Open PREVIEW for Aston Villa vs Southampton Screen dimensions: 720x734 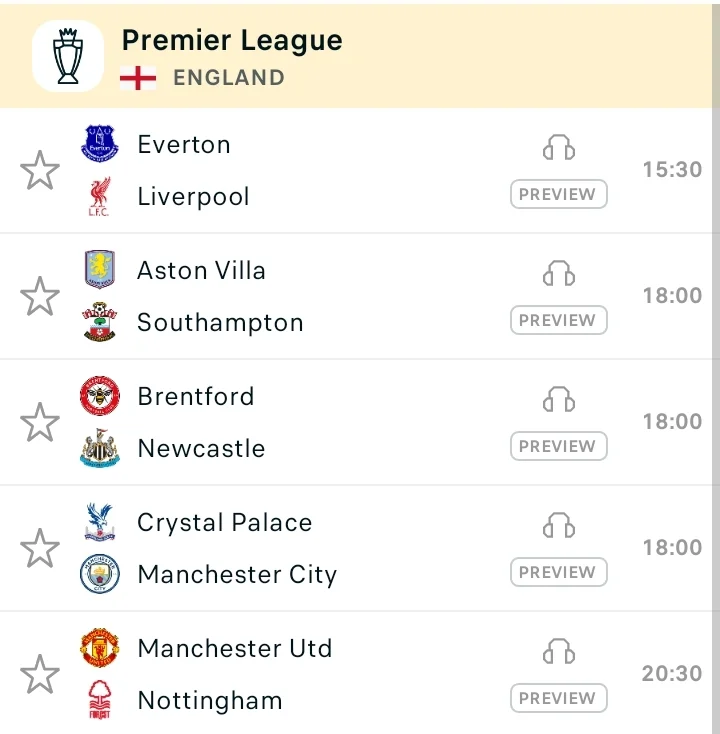(558, 320)
